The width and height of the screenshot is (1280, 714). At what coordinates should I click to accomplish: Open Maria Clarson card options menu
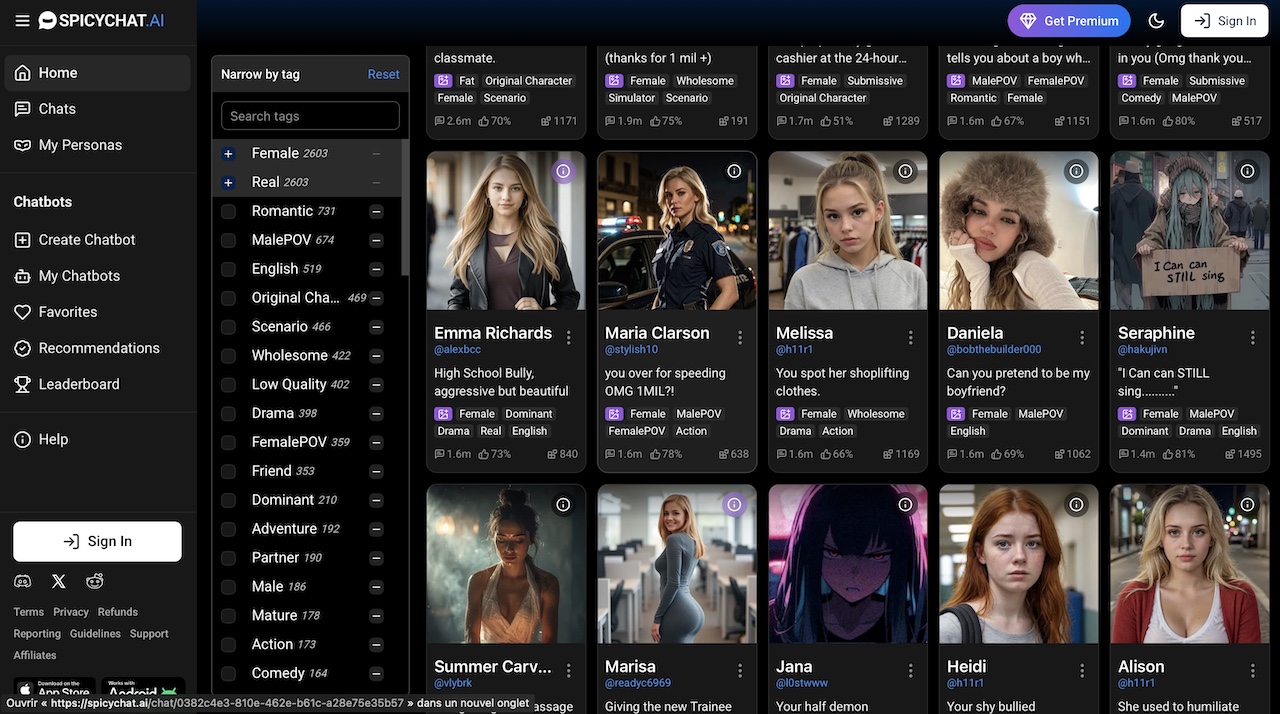click(x=740, y=338)
